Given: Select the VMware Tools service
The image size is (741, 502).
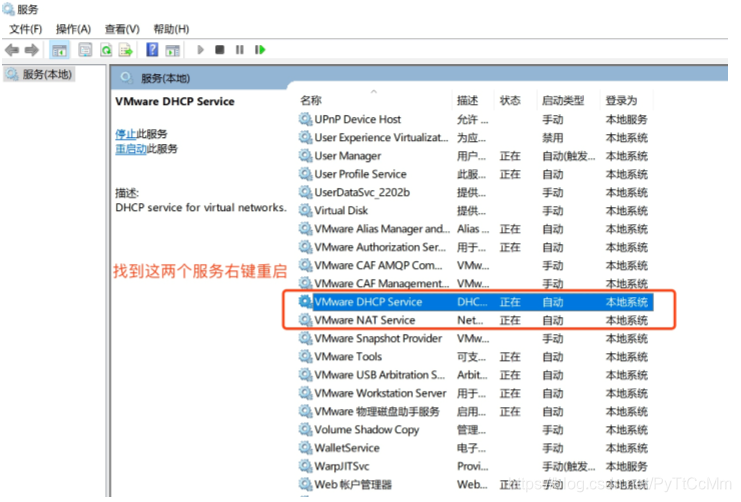Looking at the screenshot, I should pyautogui.click(x=475, y=356).
